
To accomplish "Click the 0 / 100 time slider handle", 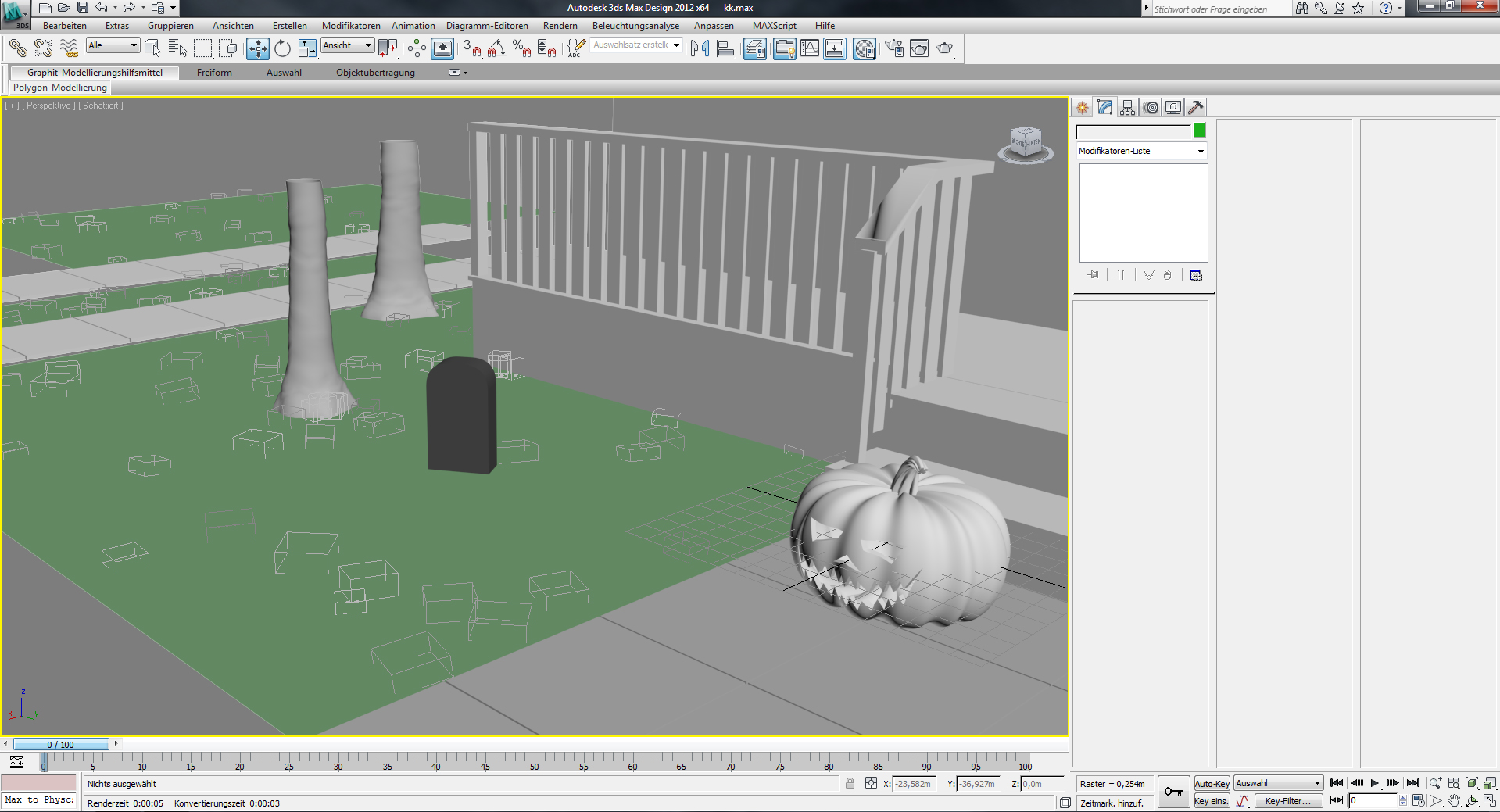I will pyautogui.click(x=61, y=744).
